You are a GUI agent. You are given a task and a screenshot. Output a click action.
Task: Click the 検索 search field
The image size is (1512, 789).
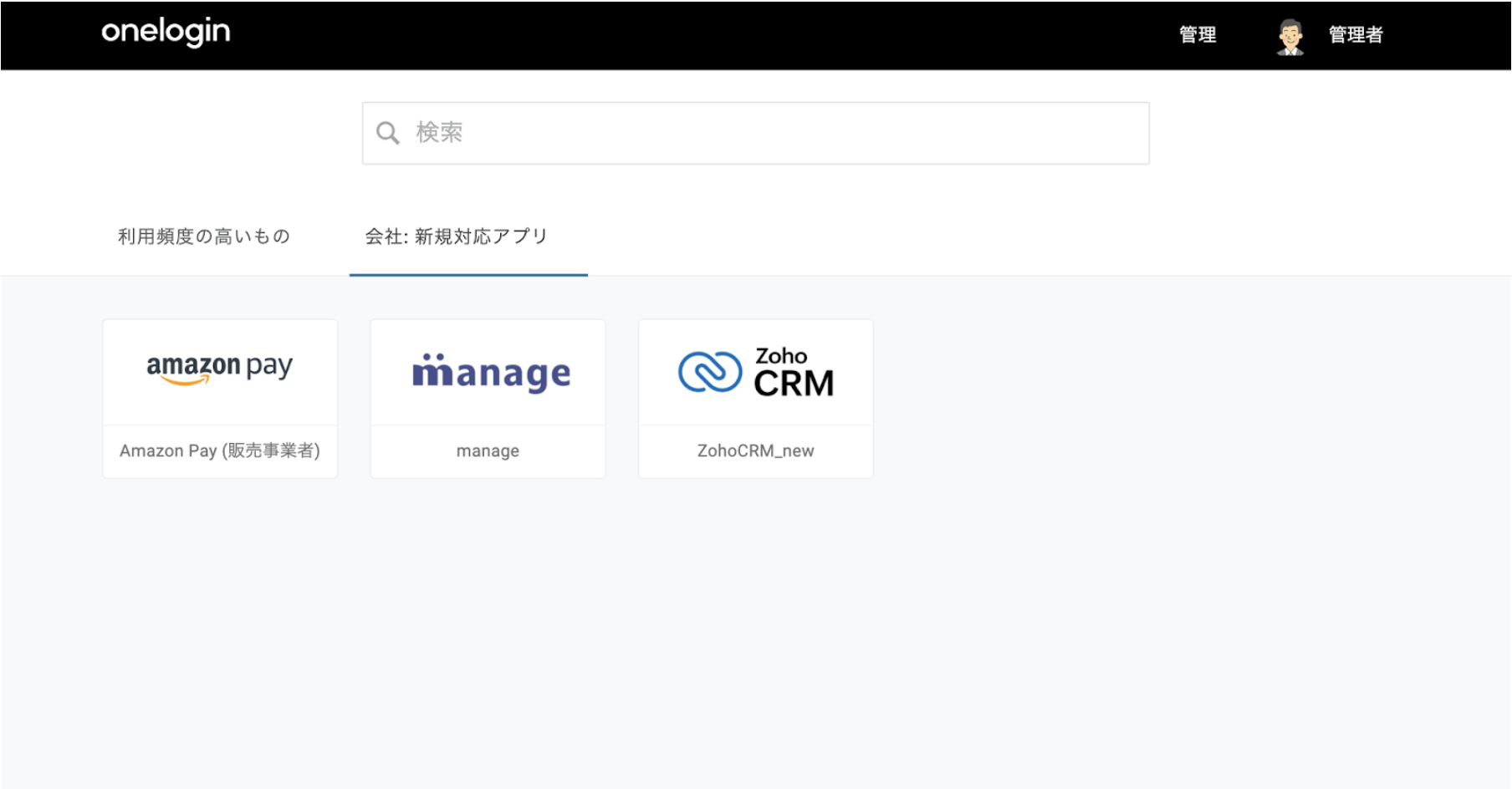755,133
